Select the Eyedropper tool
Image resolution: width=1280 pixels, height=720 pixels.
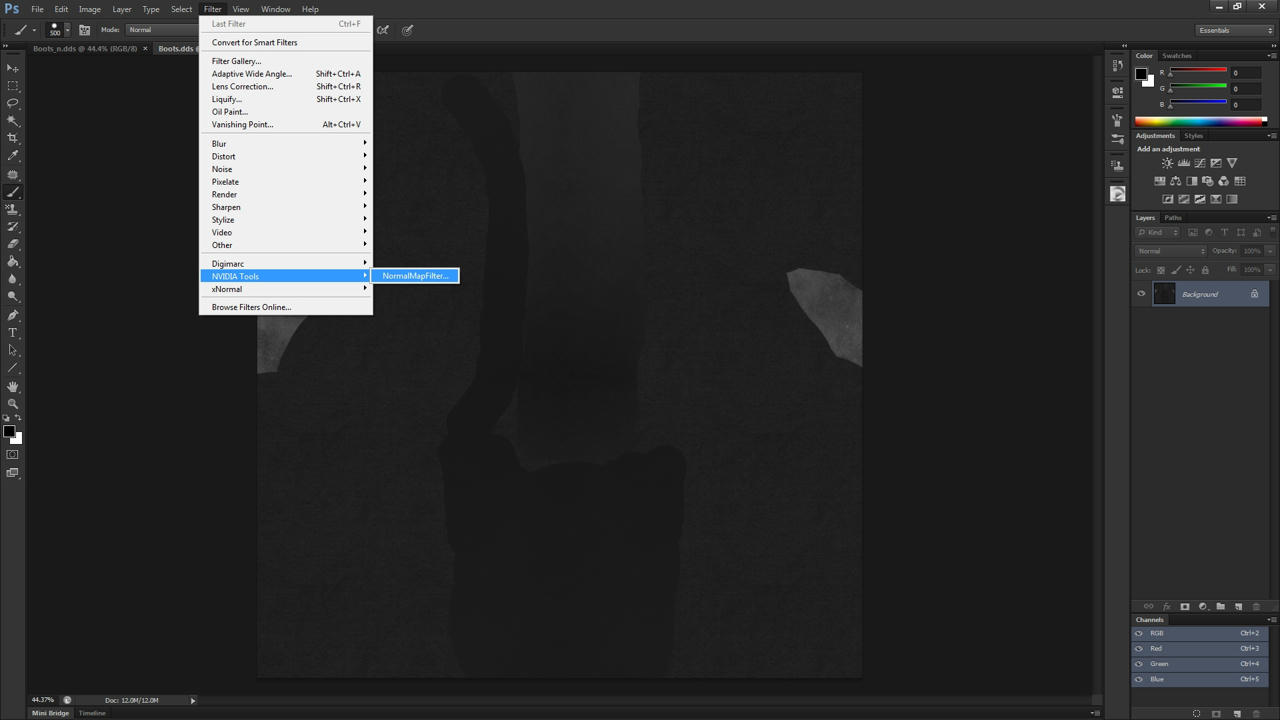(13, 156)
